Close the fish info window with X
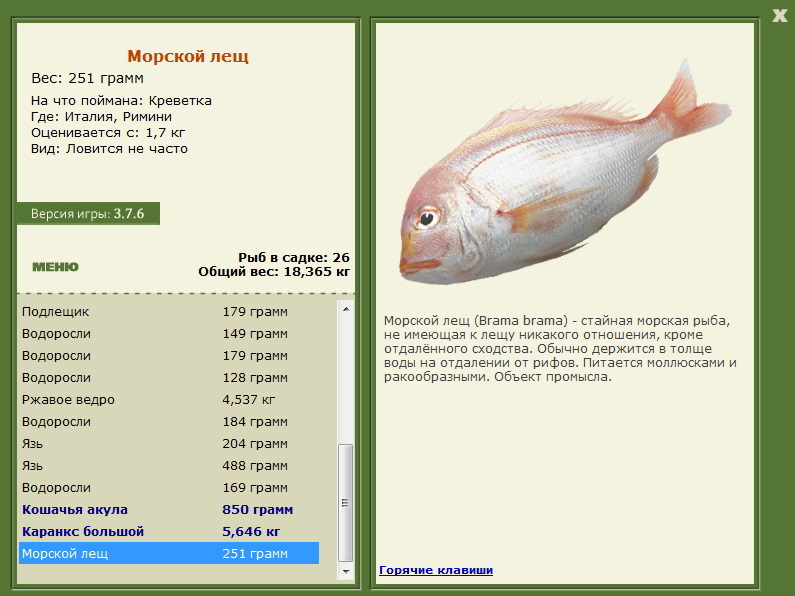 (779, 16)
